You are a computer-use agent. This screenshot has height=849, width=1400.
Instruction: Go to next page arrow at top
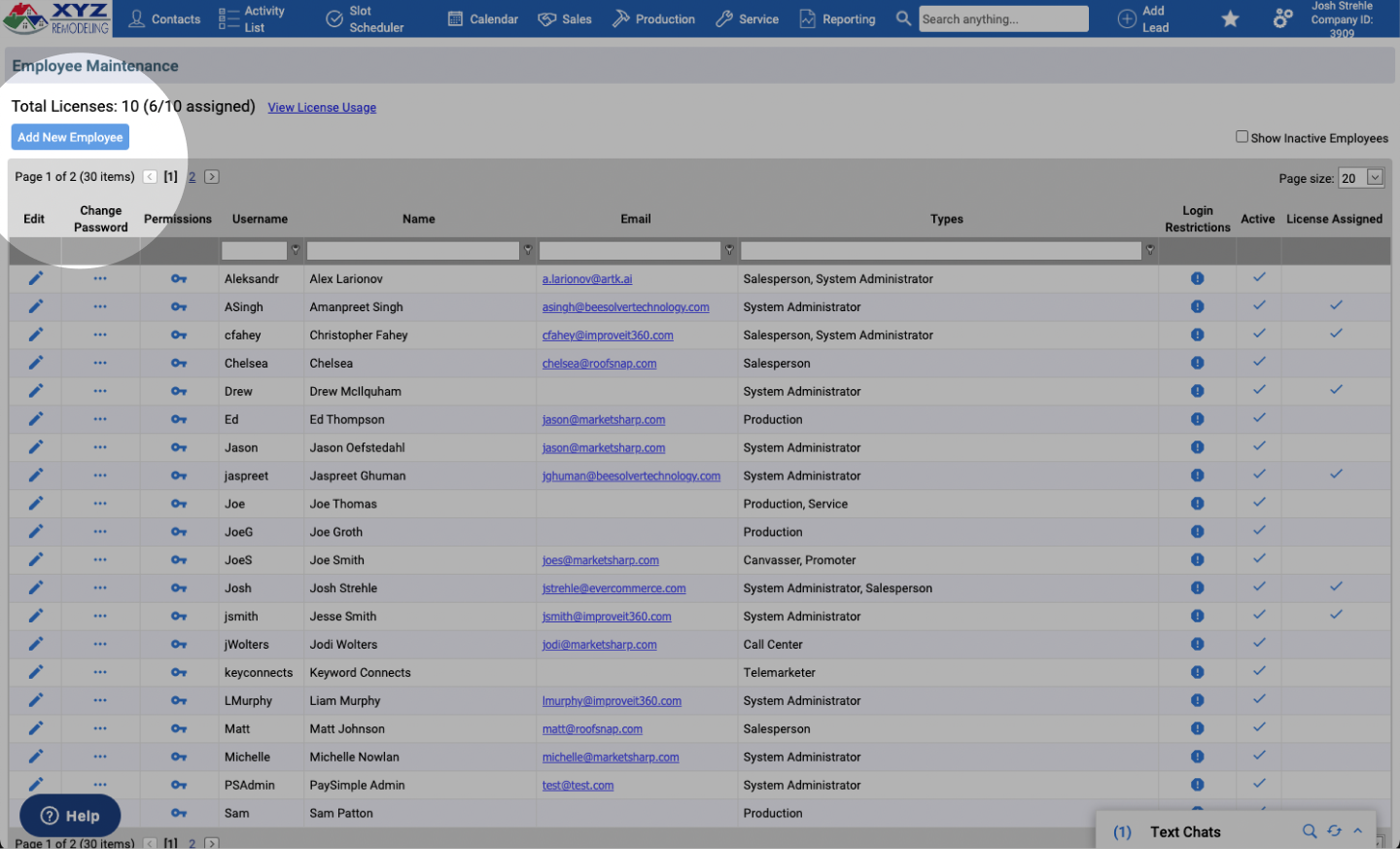tap(212, 177)
